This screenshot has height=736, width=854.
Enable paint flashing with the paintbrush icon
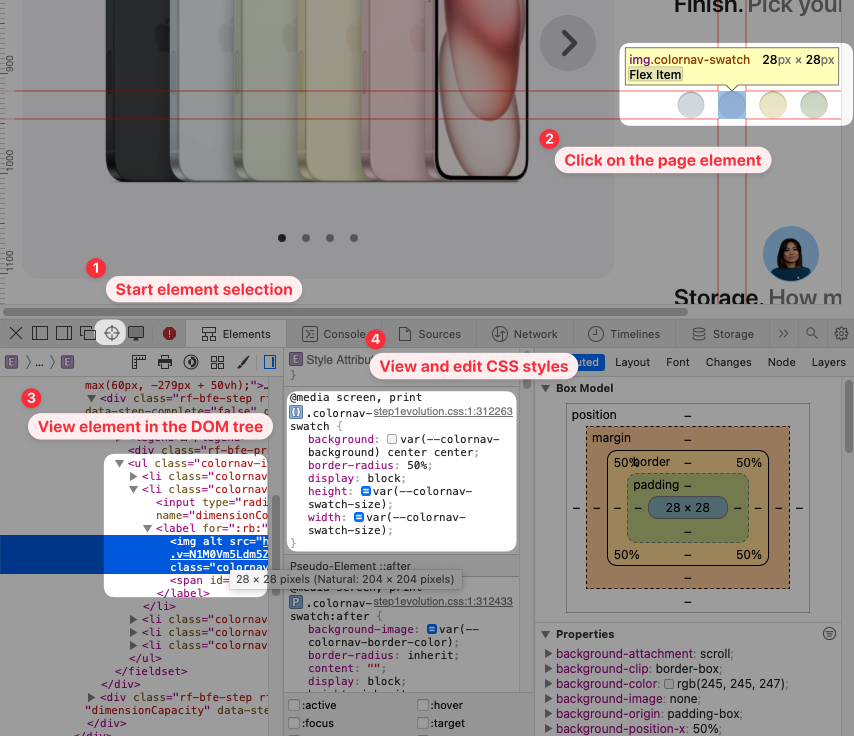243,362
